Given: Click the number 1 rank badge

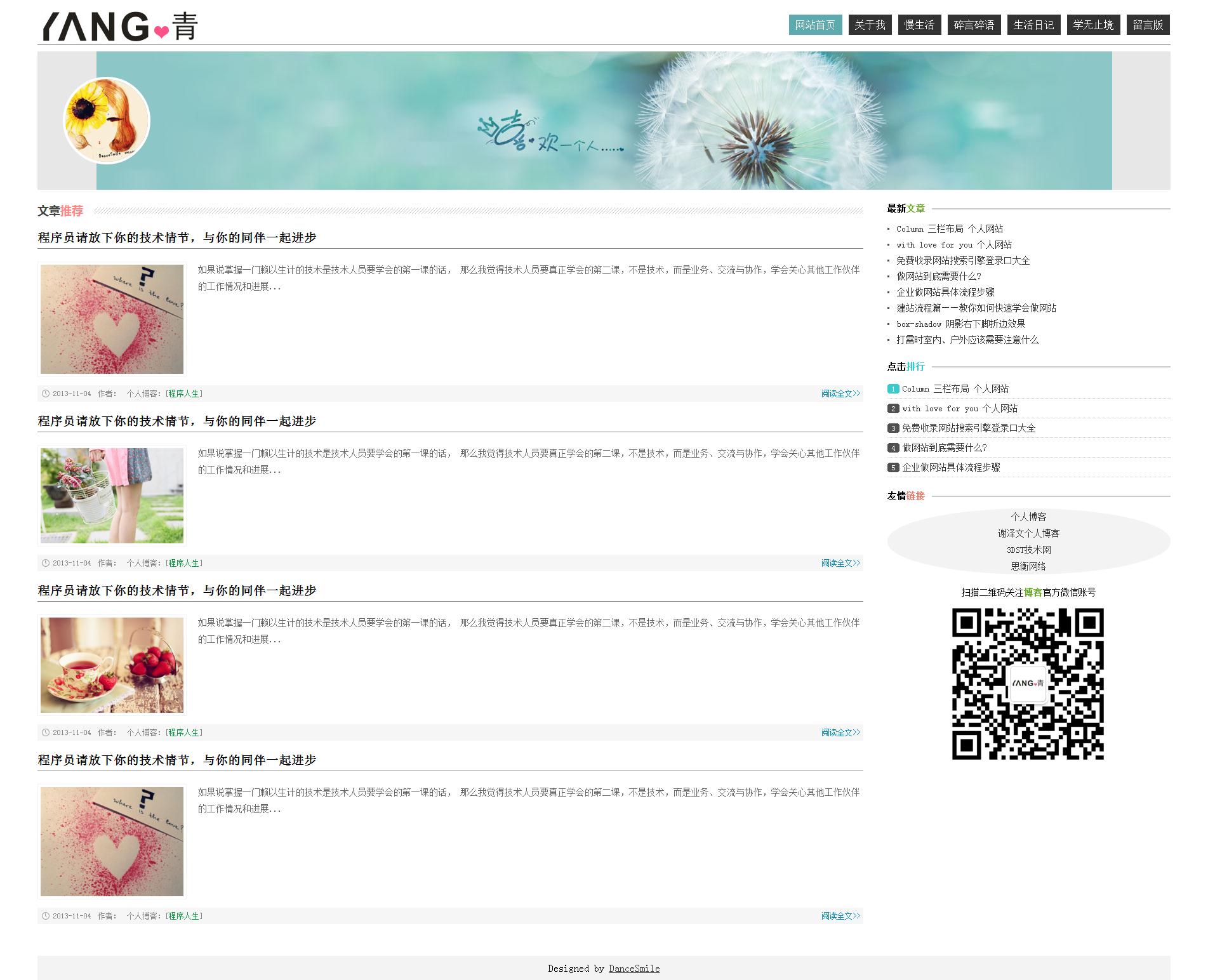Looking at the screenshot, I should (893, 389).
